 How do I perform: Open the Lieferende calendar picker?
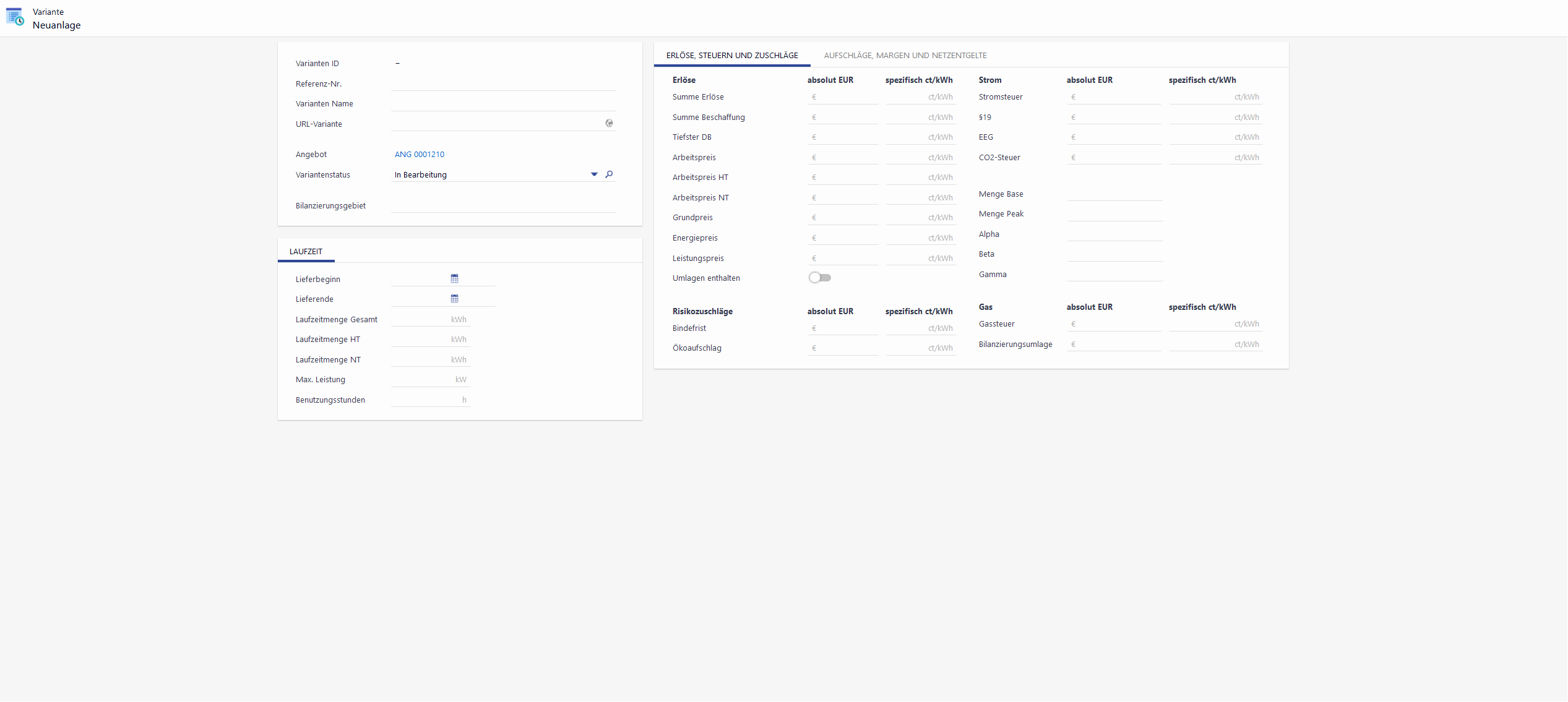(x=454, y=299)
